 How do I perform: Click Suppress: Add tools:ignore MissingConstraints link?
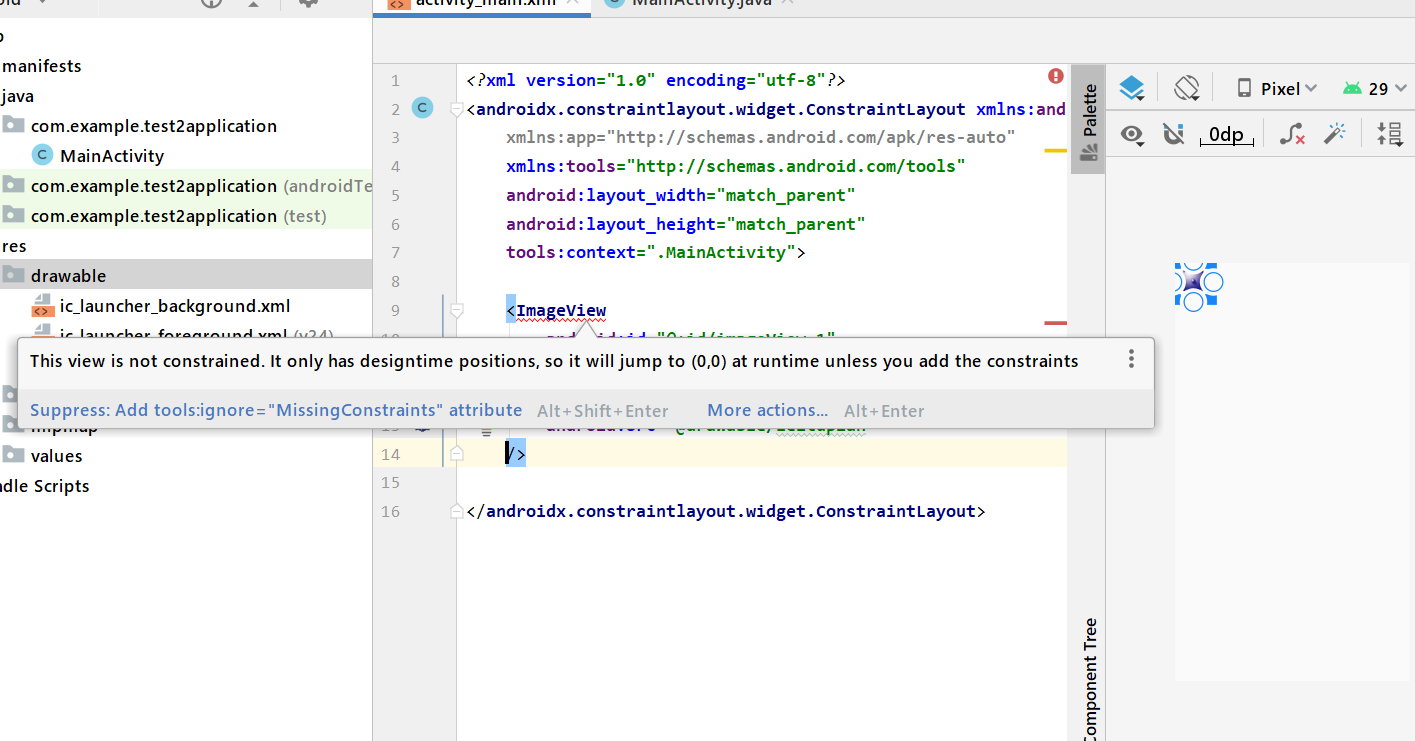point(276,410)
